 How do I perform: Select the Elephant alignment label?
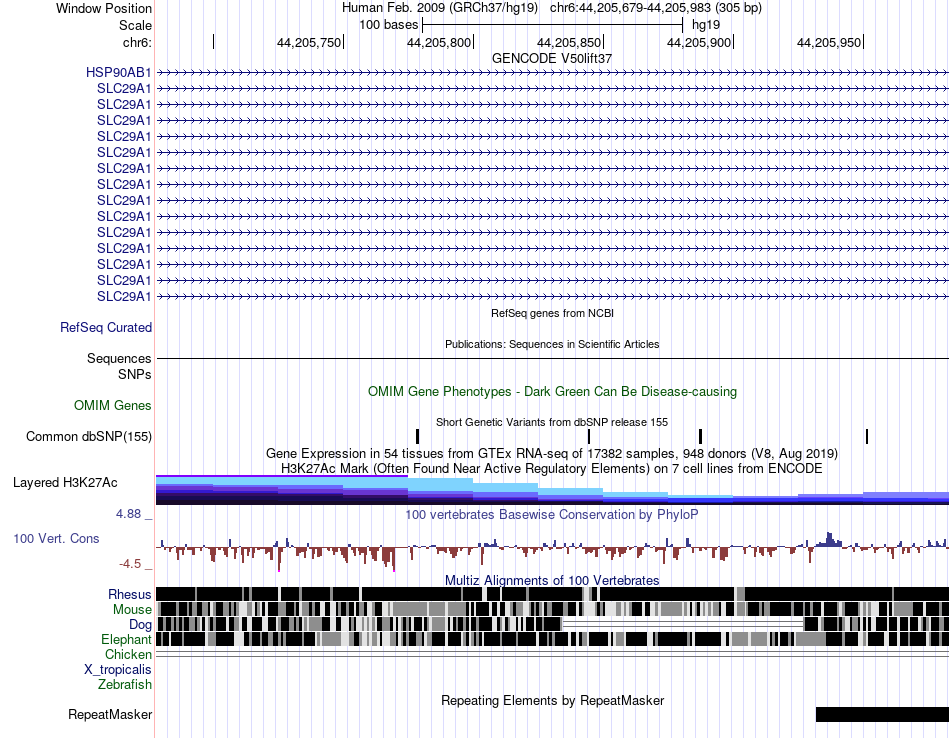pos(127,639)
